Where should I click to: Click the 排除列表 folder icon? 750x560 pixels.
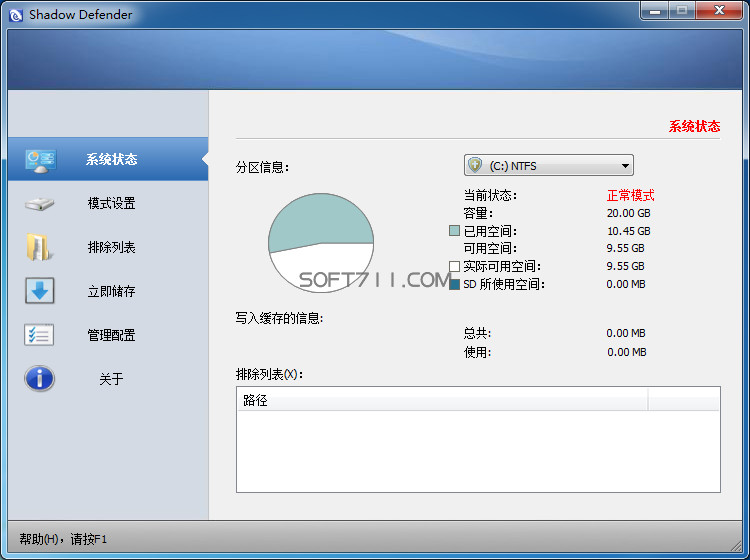(x=39, y=247)
